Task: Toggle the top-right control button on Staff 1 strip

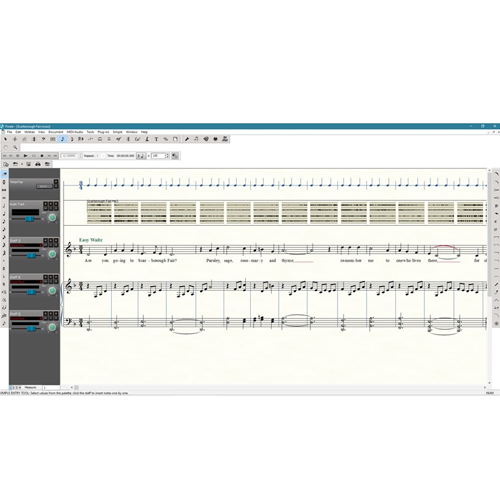Action: pyautogui.click(x=56, y=241)
